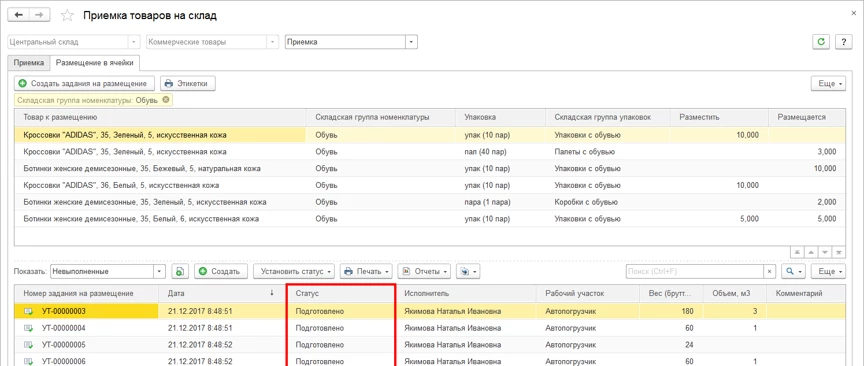Image resolution: width=864 pixels, height=366 pixels.
Task: Remove Обувь filter tag close icon
Action: click(x=165, y=100)
